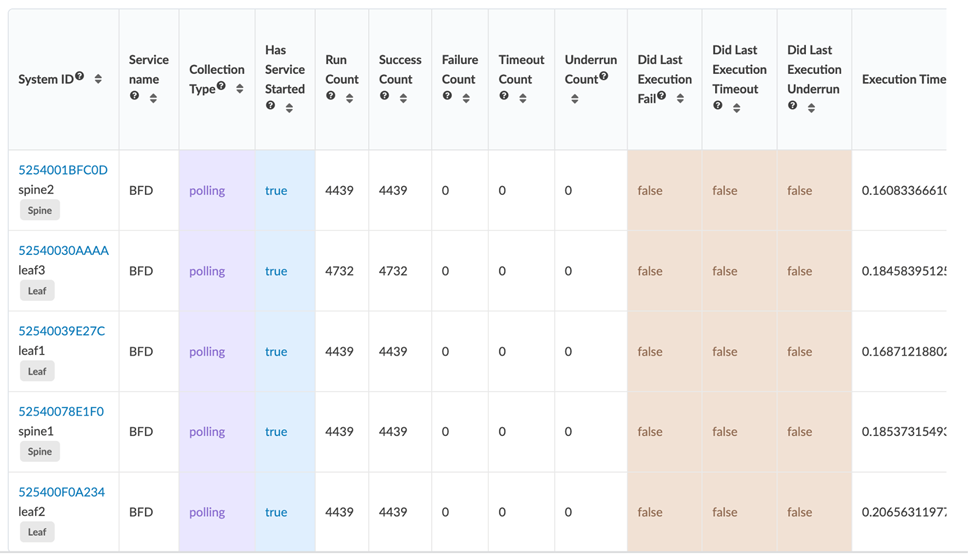This screenshot has width=975, height=558.
Task: Sort rows by Run Count
Action: 349,98
